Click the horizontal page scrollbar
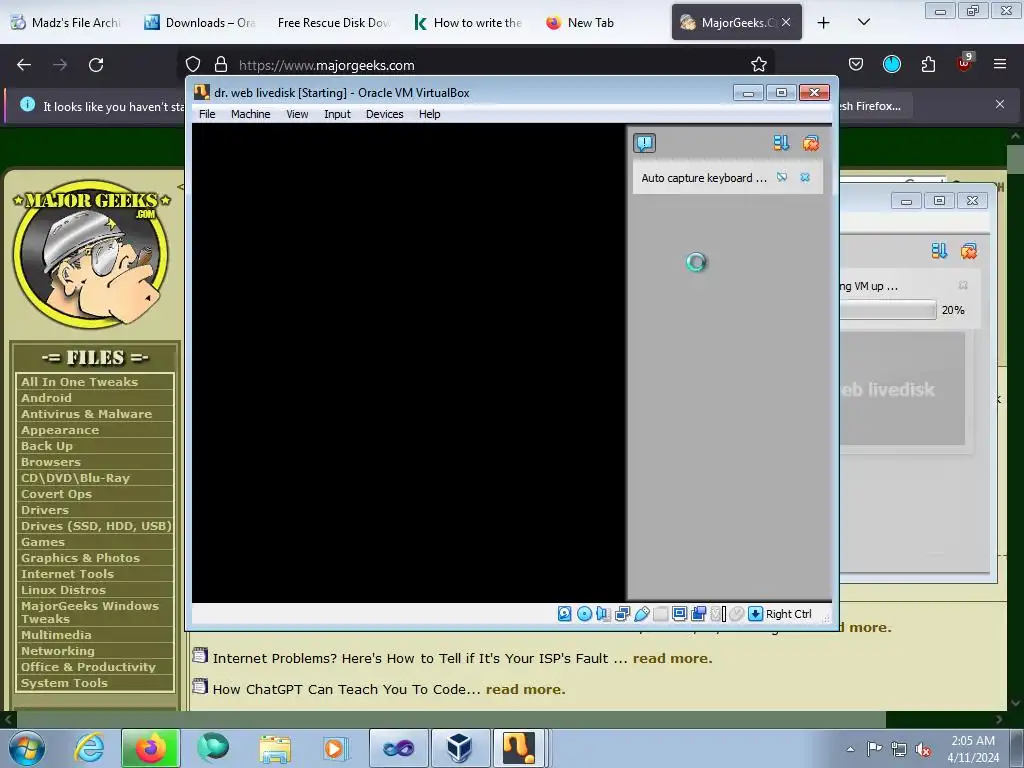The image size is (1024, 768). click(451, 720)
